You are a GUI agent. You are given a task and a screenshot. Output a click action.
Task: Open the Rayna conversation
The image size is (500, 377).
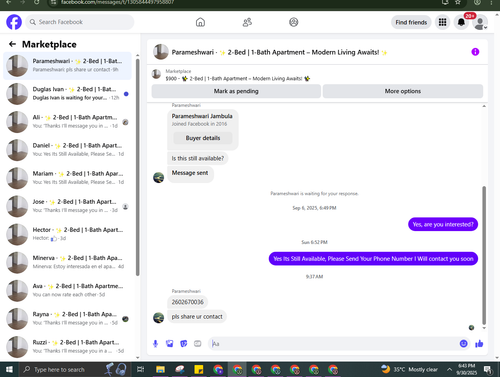67,318
